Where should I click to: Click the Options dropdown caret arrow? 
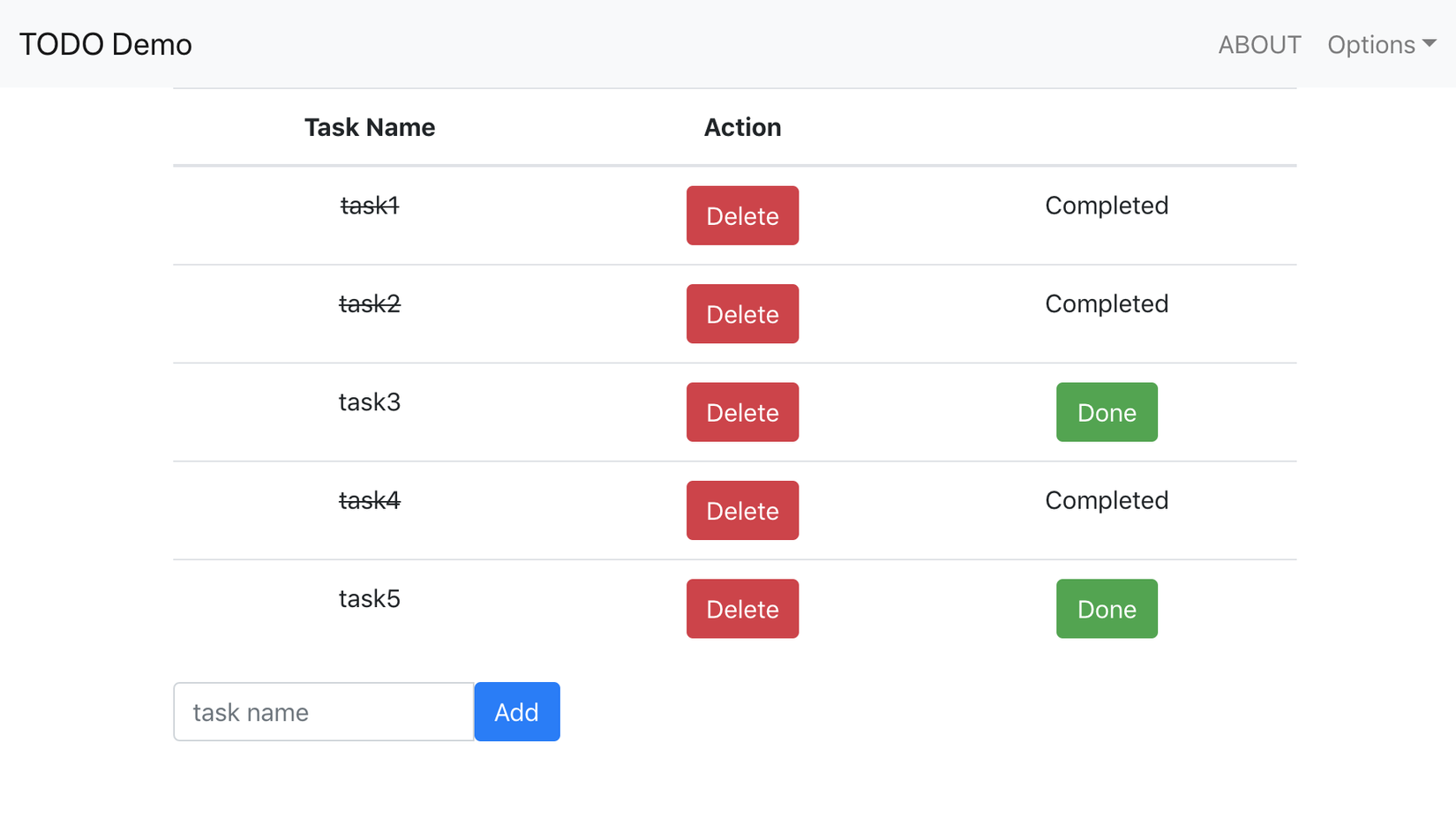point(1430,43)
